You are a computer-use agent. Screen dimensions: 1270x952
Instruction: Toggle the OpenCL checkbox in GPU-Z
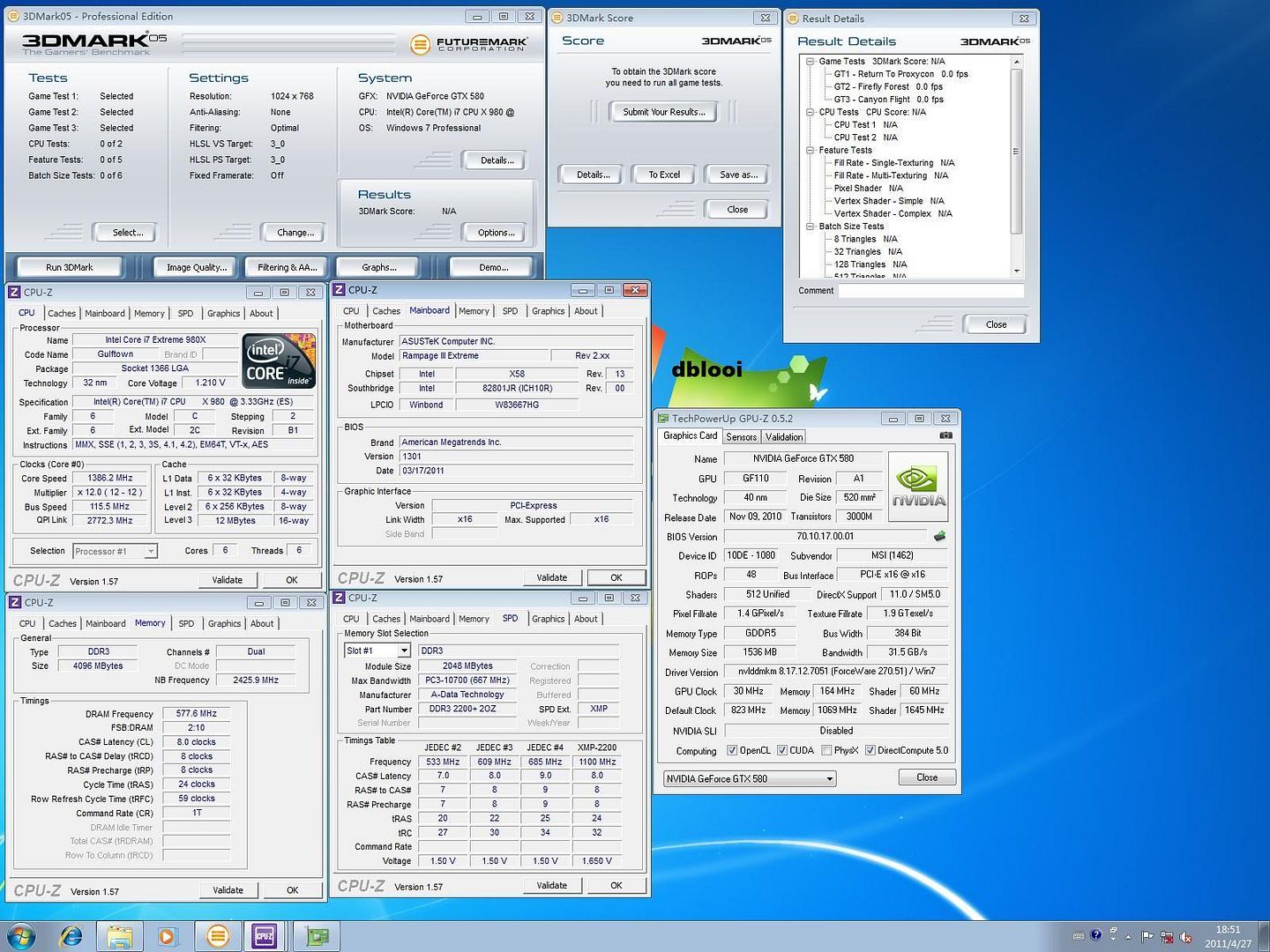pyautogui.click(x=732, y=750)
